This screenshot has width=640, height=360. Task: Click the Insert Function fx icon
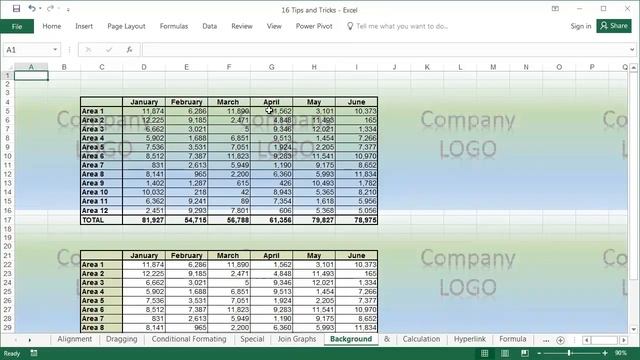[x=129, y=50]
